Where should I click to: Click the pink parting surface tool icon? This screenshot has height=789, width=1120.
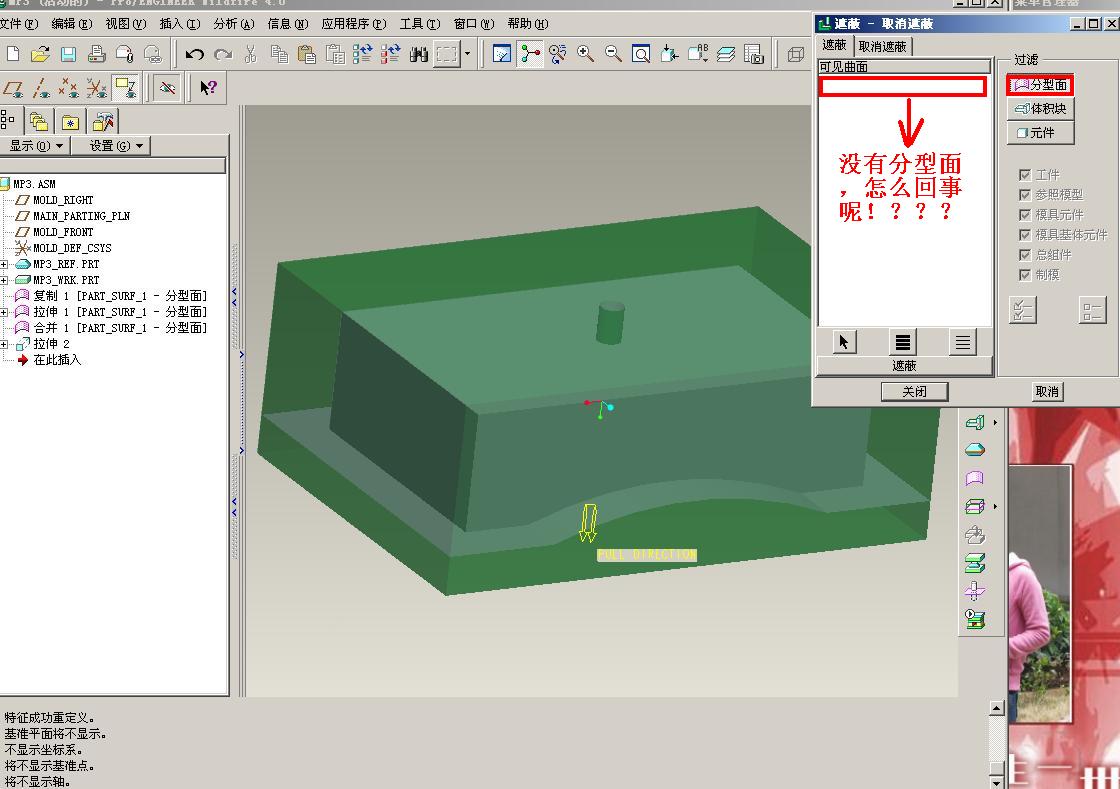click(975, 478)
